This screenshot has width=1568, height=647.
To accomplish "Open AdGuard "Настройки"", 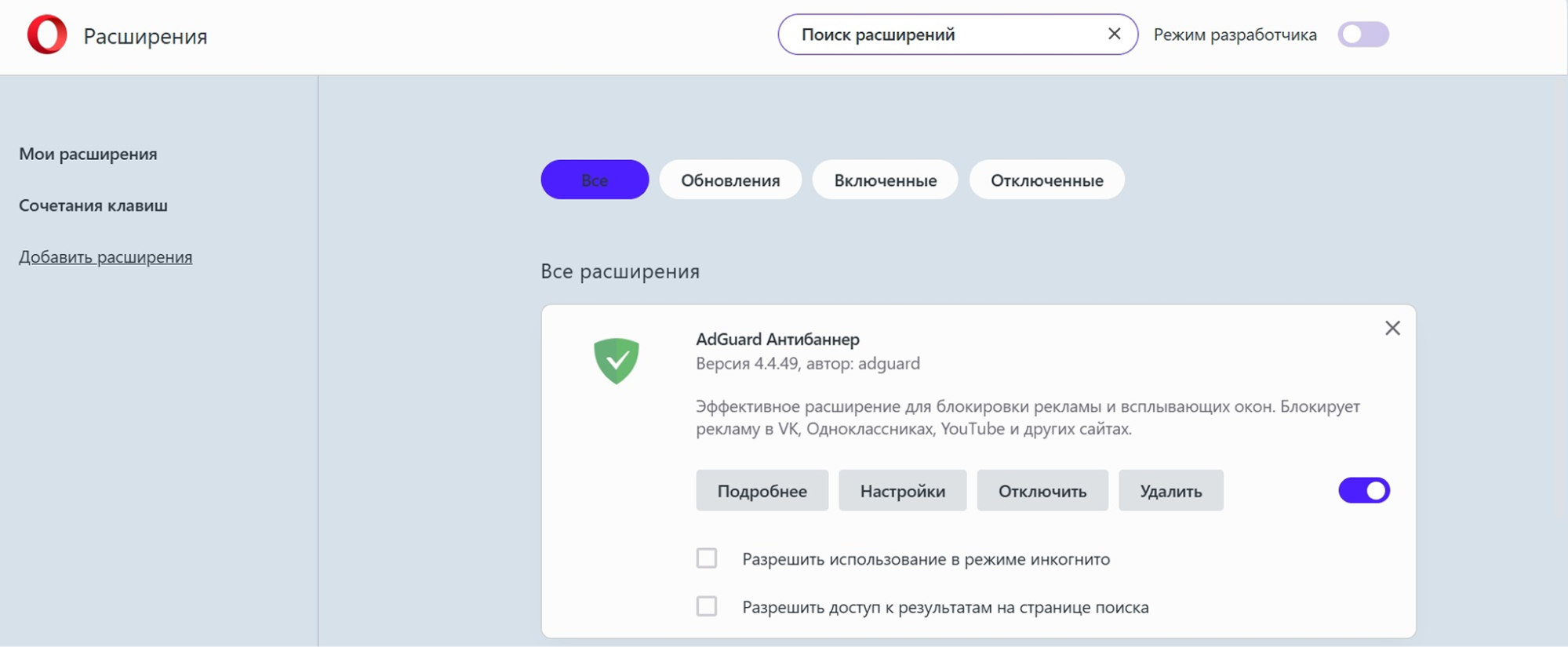I will 902,491.
